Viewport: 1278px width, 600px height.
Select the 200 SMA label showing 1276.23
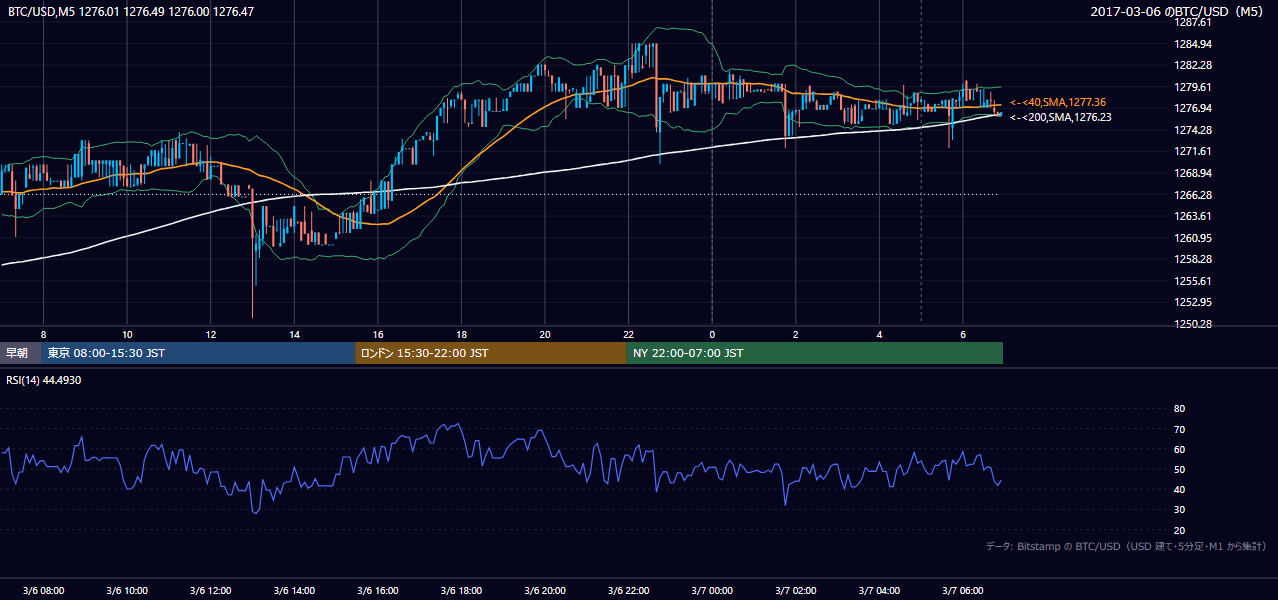pyautogui.click(x=1061, y=117)
